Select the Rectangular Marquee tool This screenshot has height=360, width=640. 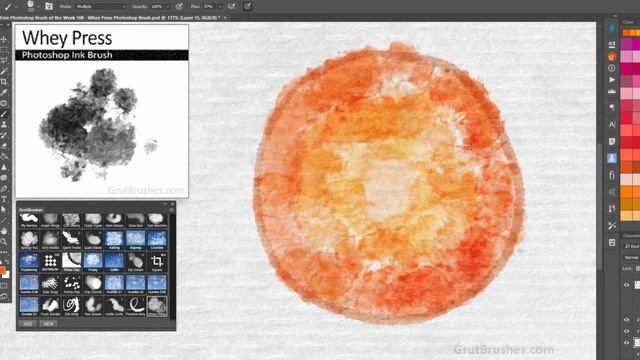pos(4,50)
